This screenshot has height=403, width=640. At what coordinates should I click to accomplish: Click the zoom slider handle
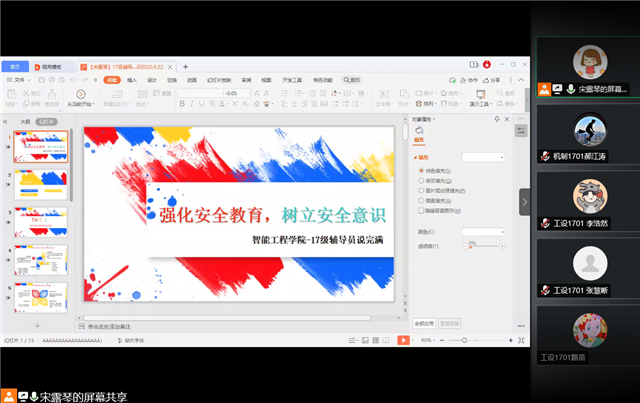464,340
